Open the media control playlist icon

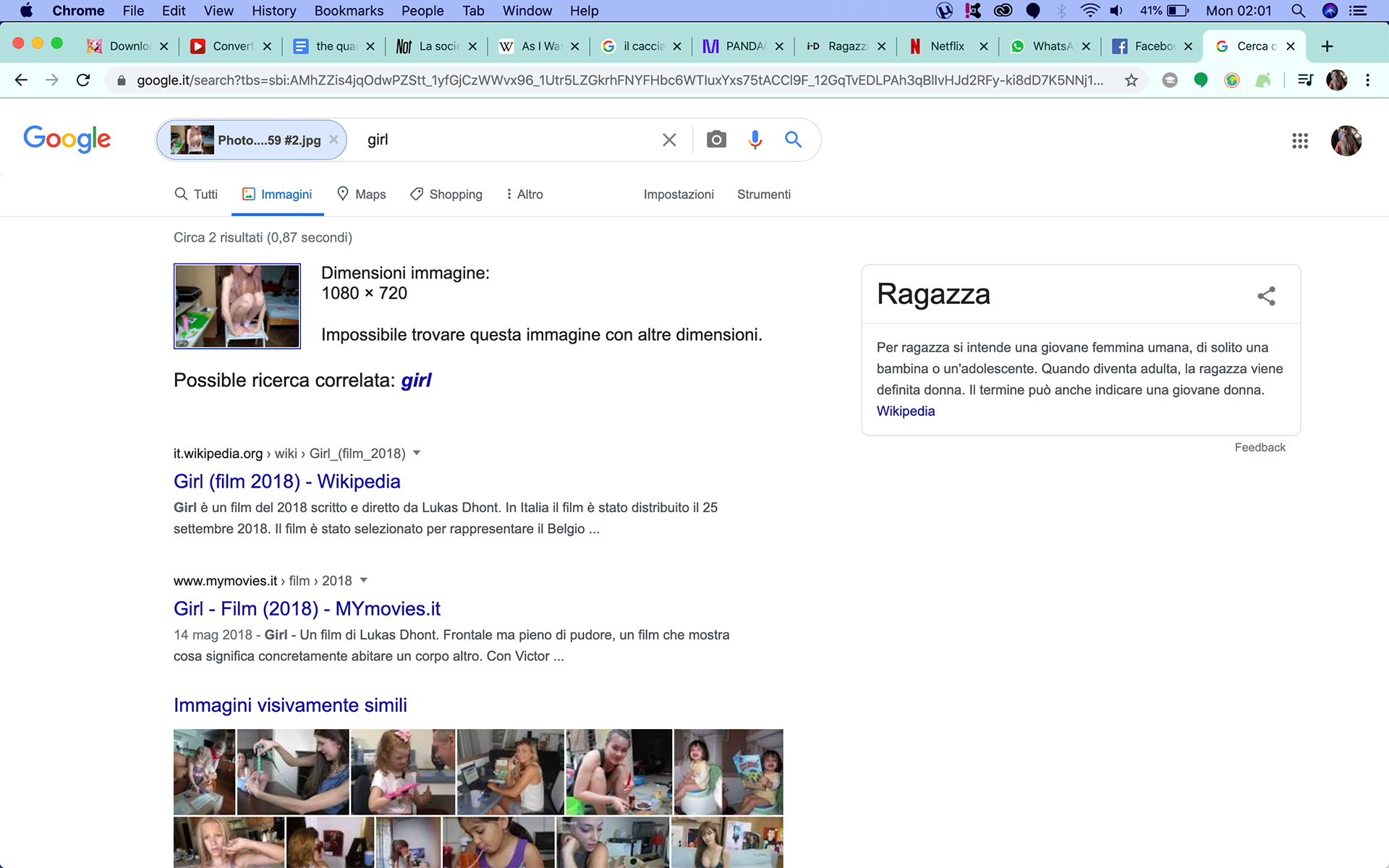click(x=1305, y=80)
